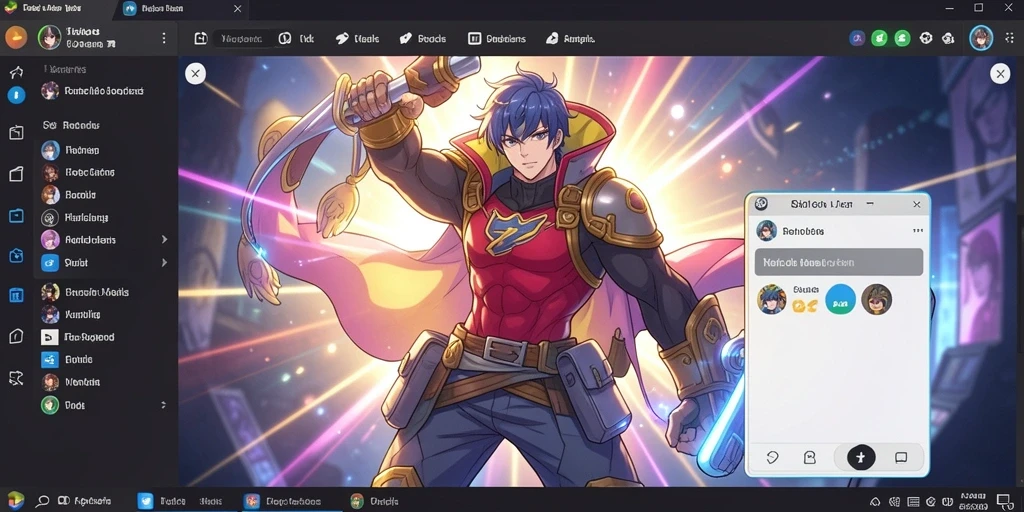Click the star-like icon heading the left rail
This screenshot has height=512, width=1024.
[x=16, y=71]
